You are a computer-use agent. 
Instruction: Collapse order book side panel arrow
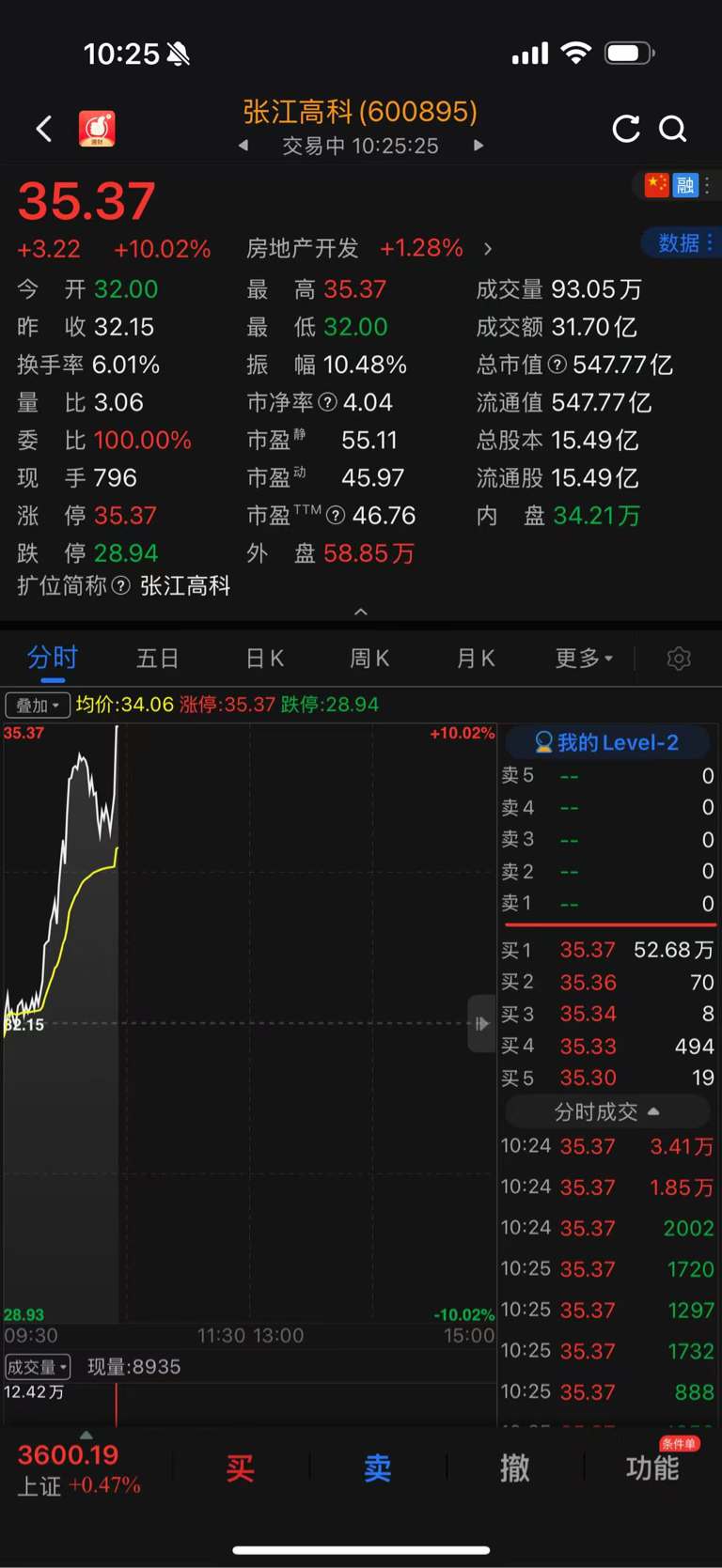(x=481, y=1023)
